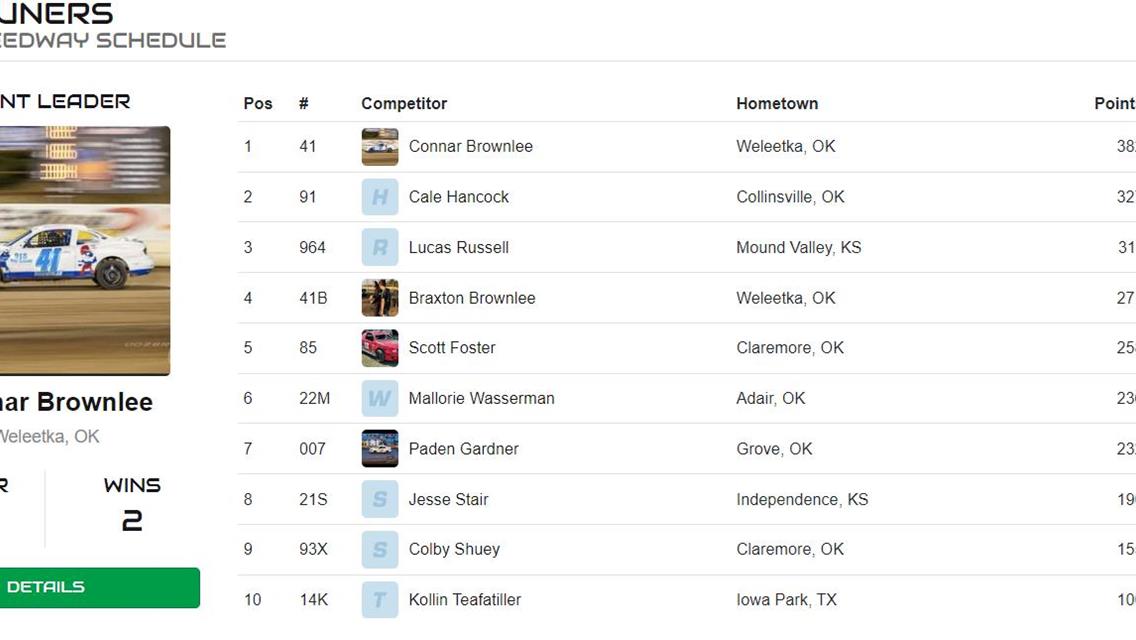This screenshot has width=1136, height=640.
Task: Sort by the Pos column header
Action: coord(258,104)
